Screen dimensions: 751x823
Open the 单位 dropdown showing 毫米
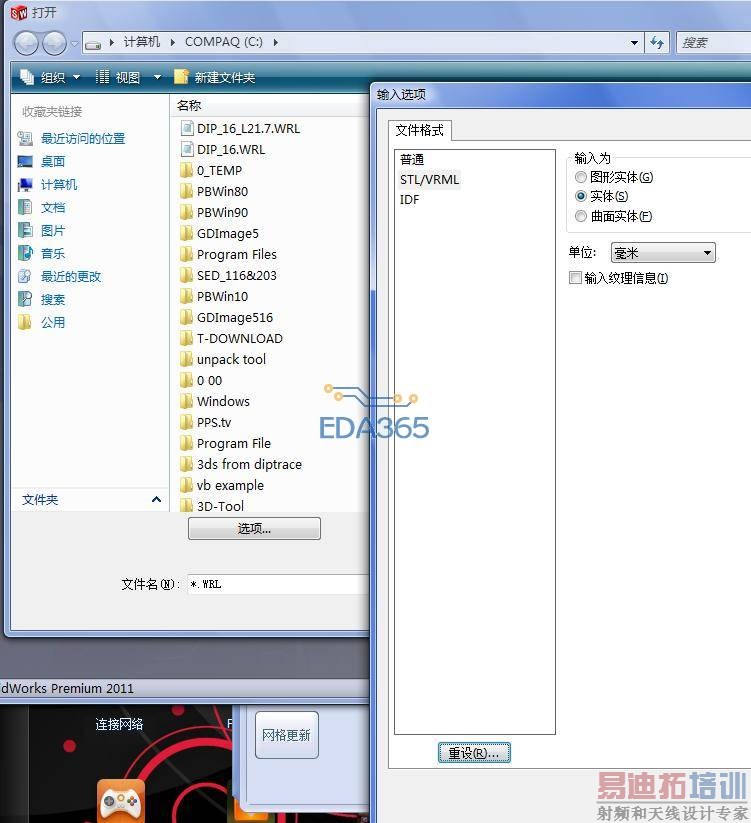point(663,253)
